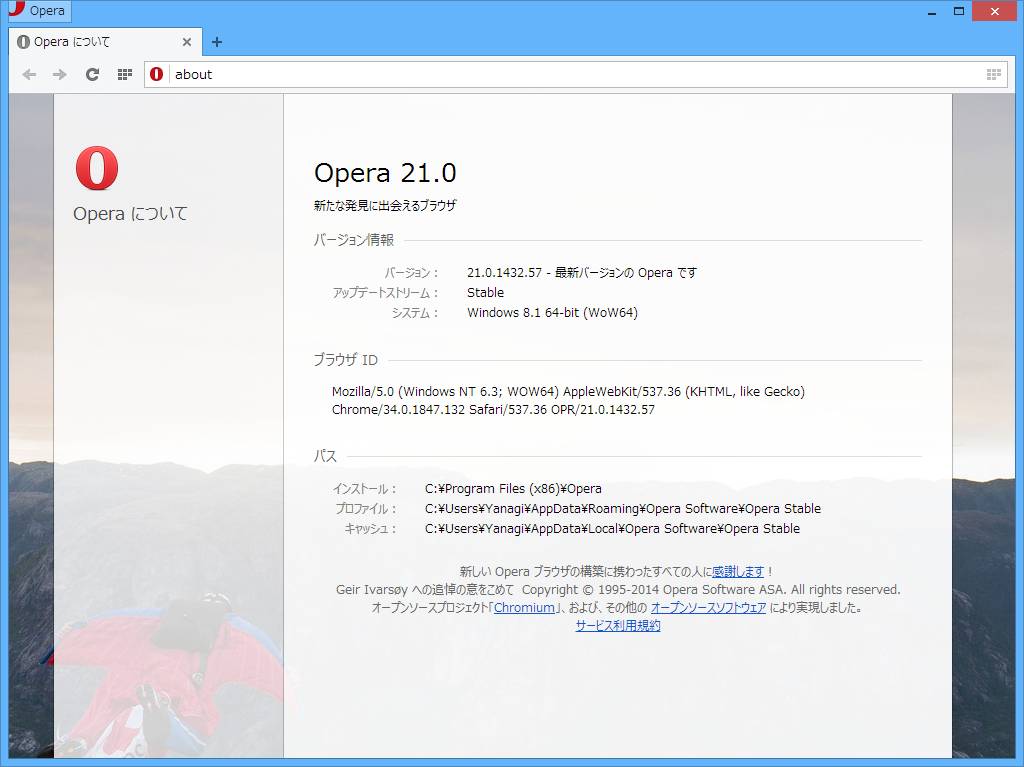Screen dimensions: 1024x767
Task: Click inside the address bar showing about
Action: 400,74
